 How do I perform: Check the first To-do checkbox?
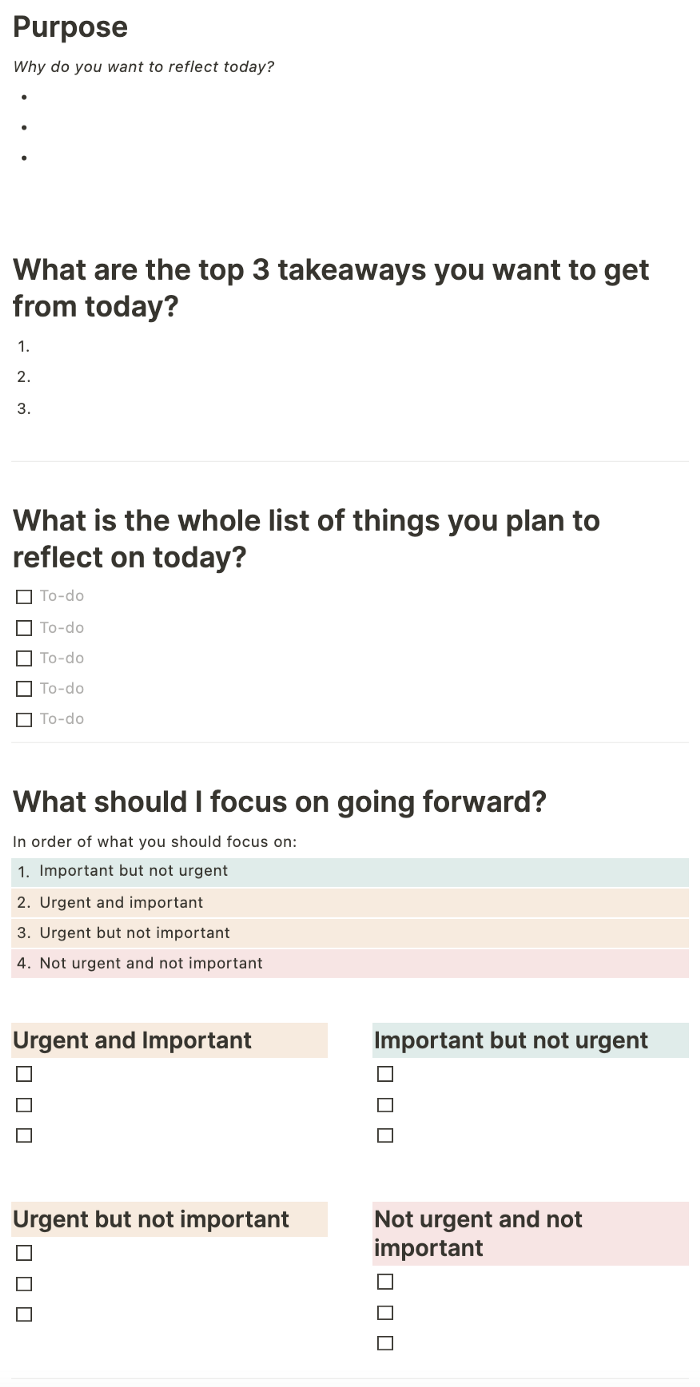pyautogui.click(x=24, y=597)
